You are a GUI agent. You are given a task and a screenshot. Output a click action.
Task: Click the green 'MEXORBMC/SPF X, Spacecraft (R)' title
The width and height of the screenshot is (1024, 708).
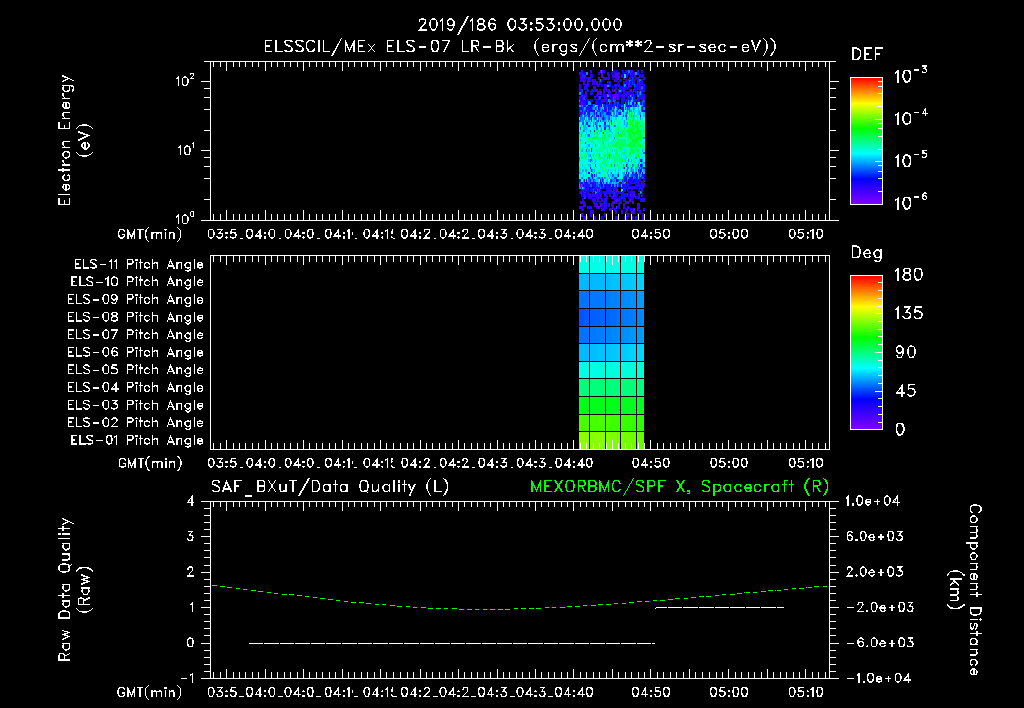[x=679, y=487]
